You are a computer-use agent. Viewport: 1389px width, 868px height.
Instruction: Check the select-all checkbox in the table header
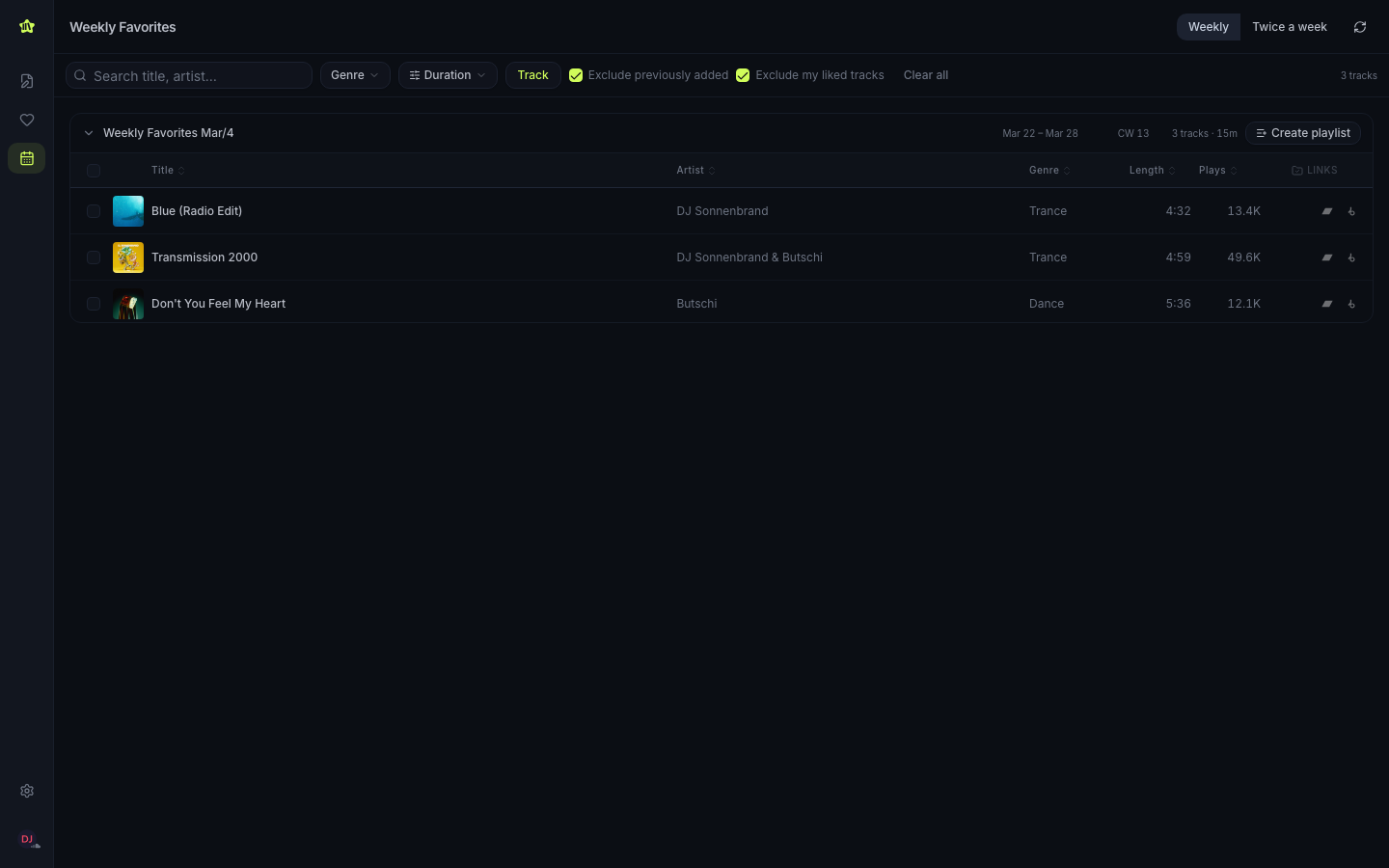pos(94,171)
